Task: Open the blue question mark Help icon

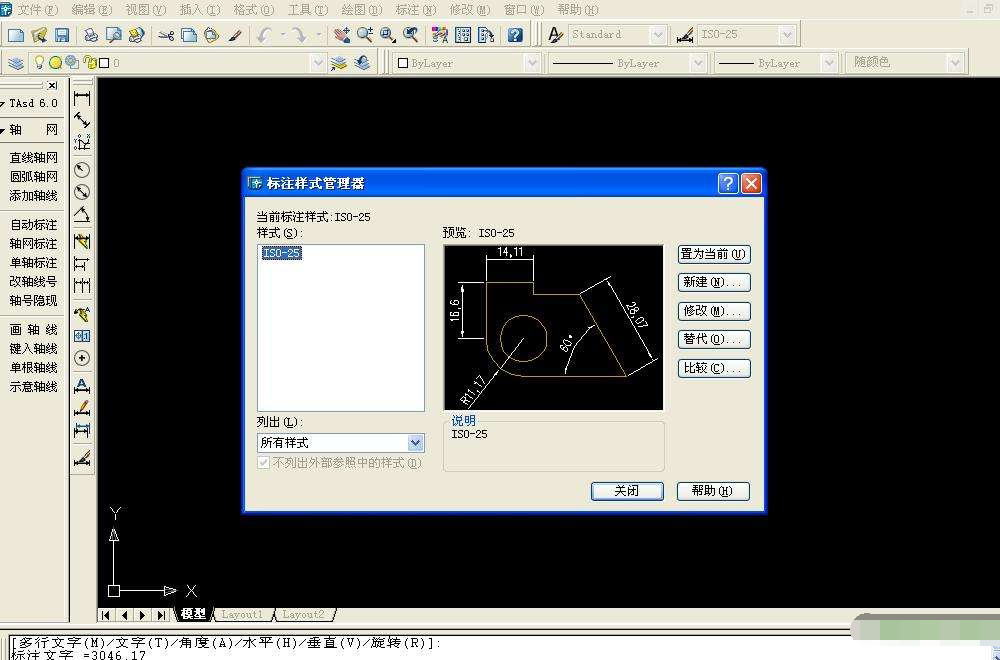Action: [x=515, y=35]
